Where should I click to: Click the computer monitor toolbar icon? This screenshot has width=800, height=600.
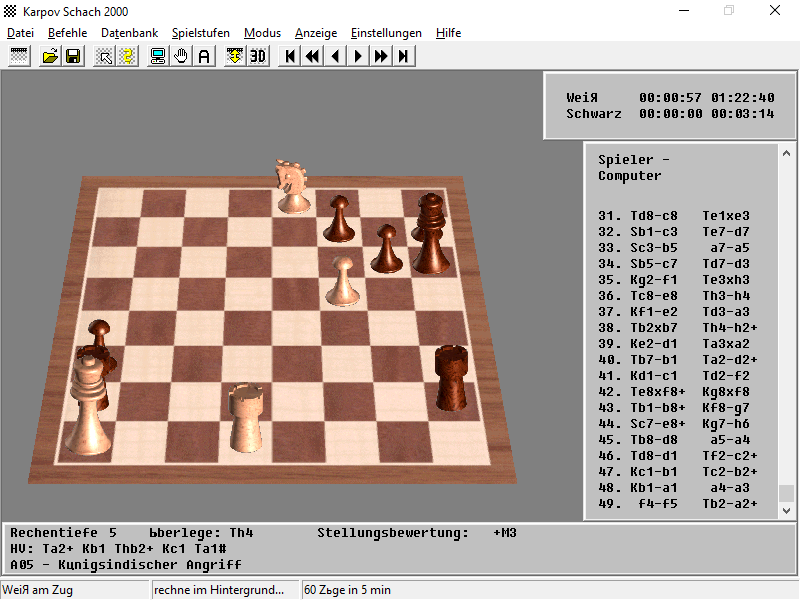(x=158, y=56)
